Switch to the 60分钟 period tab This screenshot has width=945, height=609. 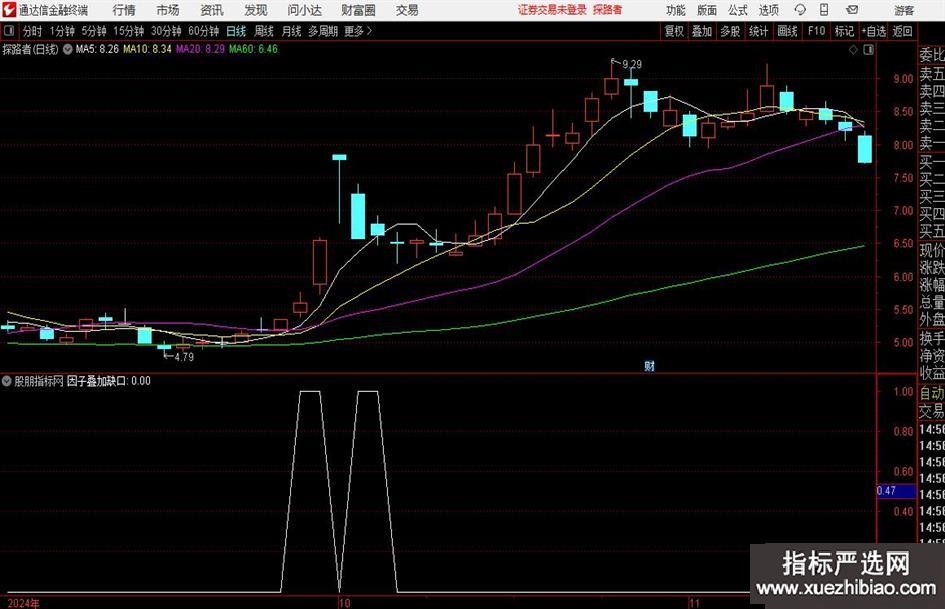204,31
